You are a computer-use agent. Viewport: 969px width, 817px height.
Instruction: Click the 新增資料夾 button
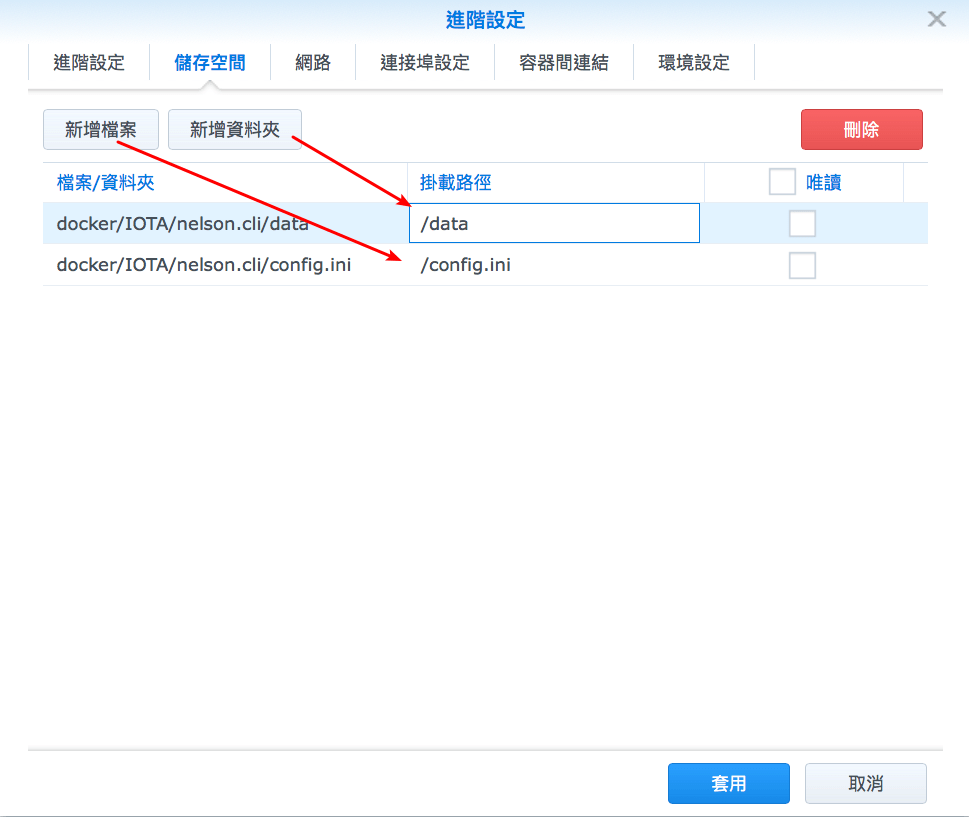click(x=235, y=130)
